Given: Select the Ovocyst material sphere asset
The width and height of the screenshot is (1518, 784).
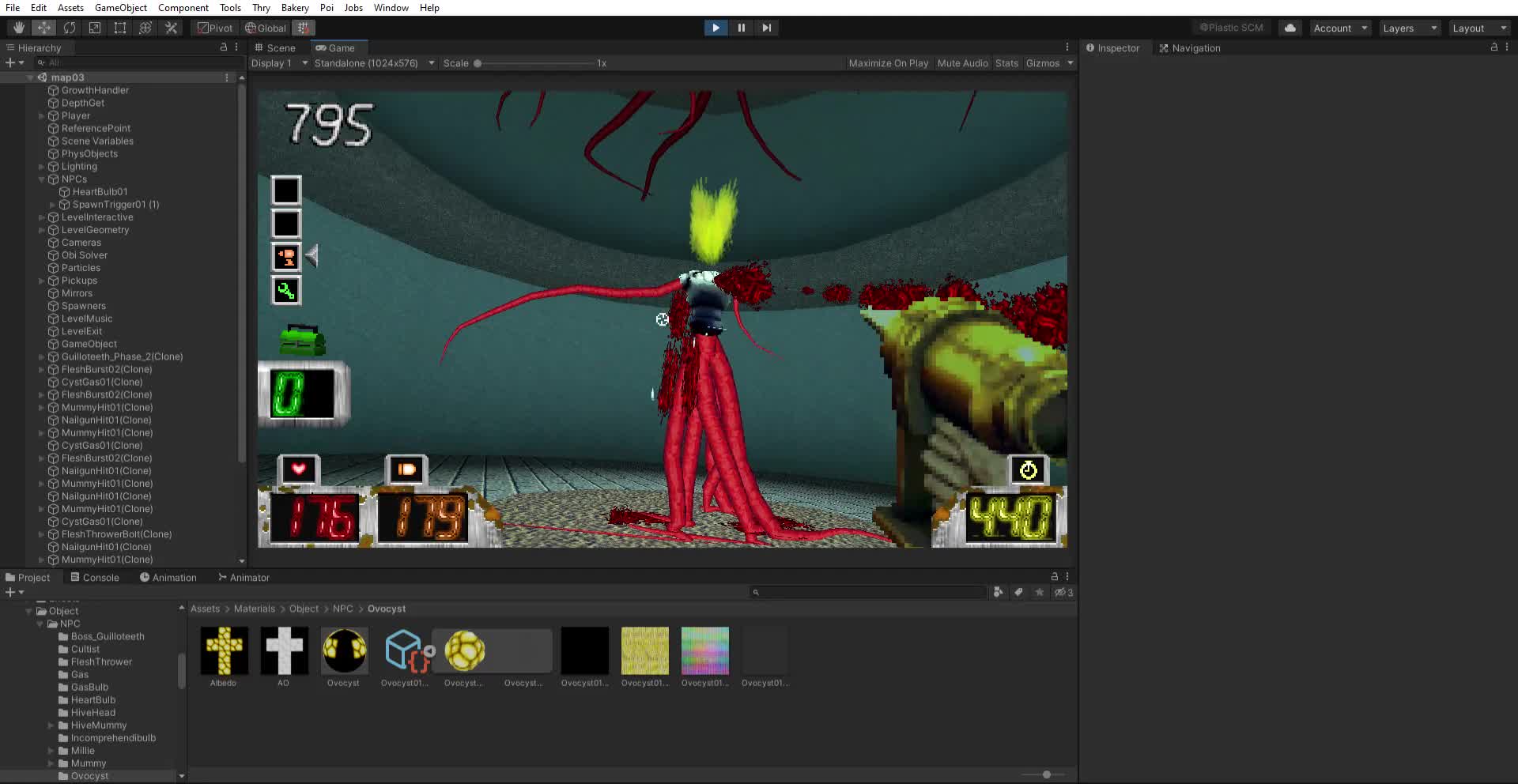Looking at the screenshot, I should tap(344, 650).
